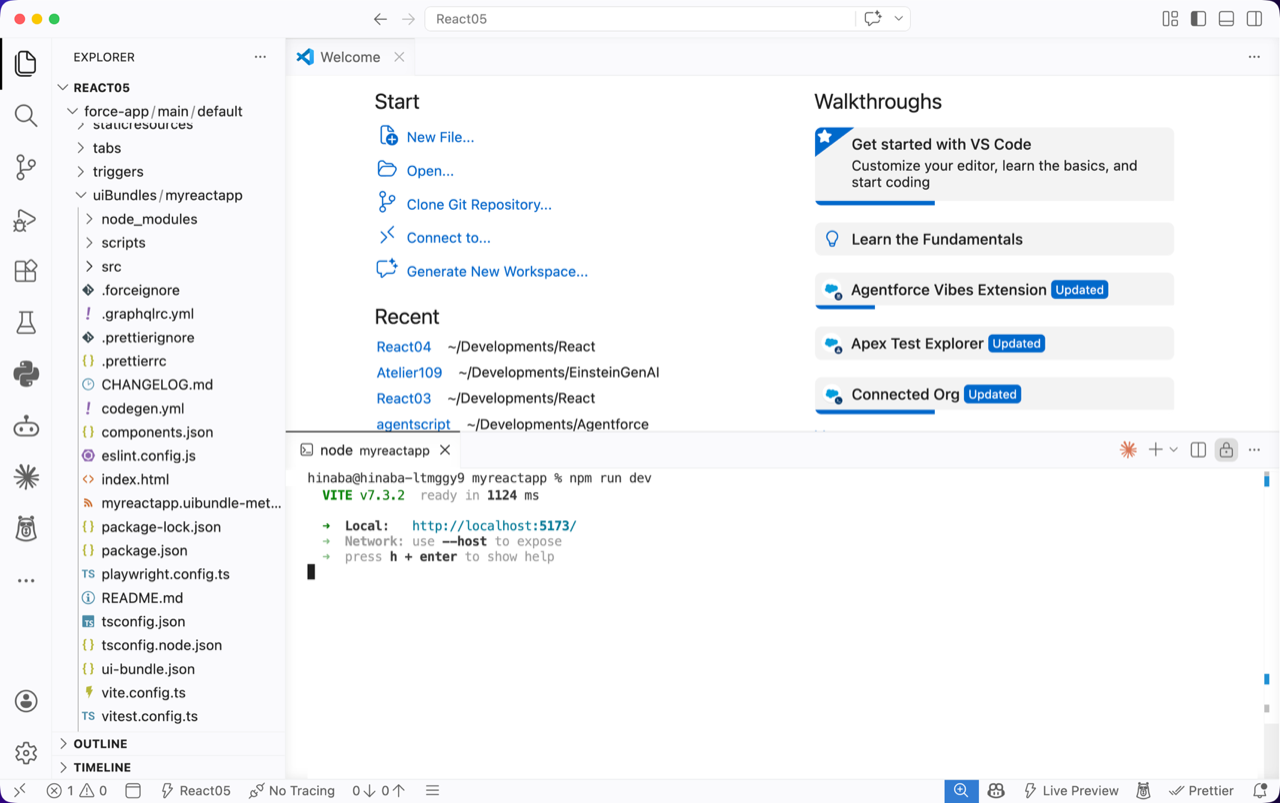1280x803 pixels.
Task: Open the Extensions view
Action: (26, 271)
